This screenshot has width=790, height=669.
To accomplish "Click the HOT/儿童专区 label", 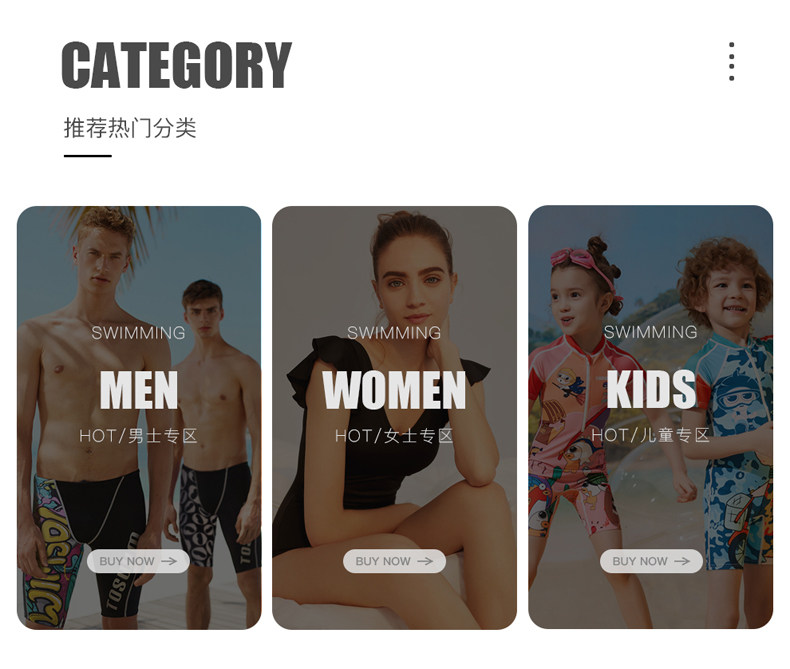I will [x=650, y=435].
